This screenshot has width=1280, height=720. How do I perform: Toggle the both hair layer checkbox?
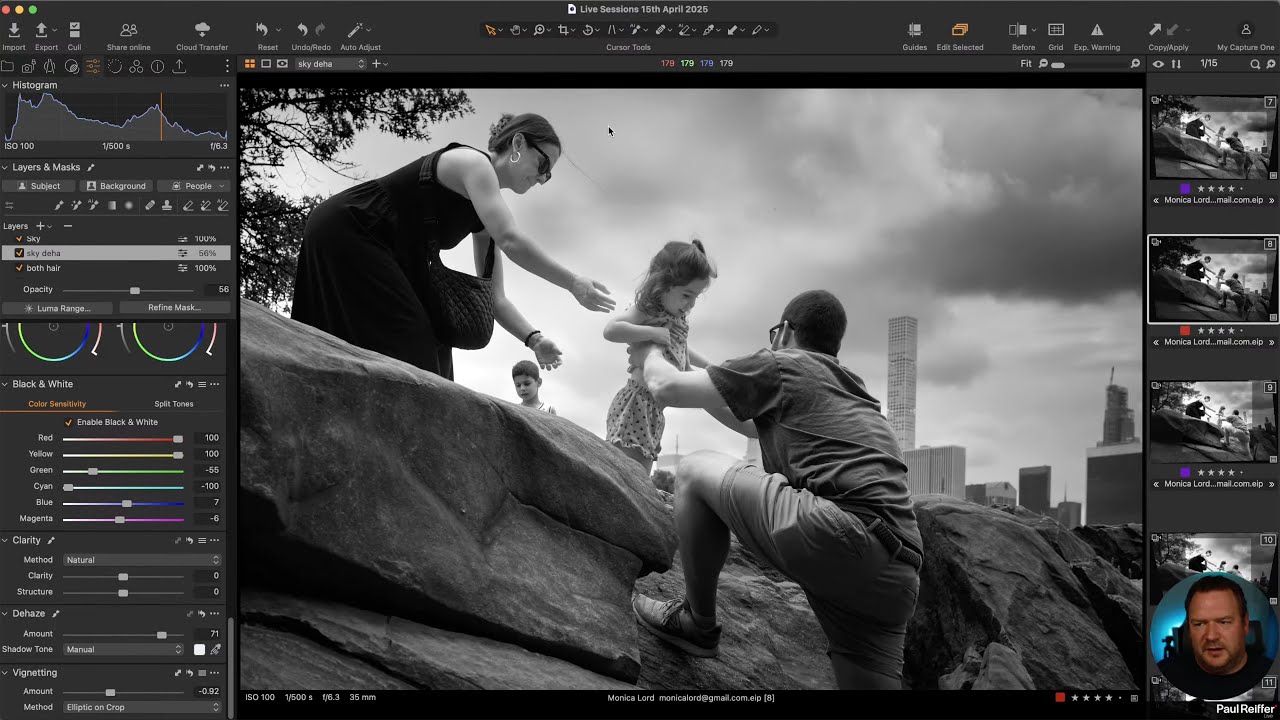[x=19, y=268]
